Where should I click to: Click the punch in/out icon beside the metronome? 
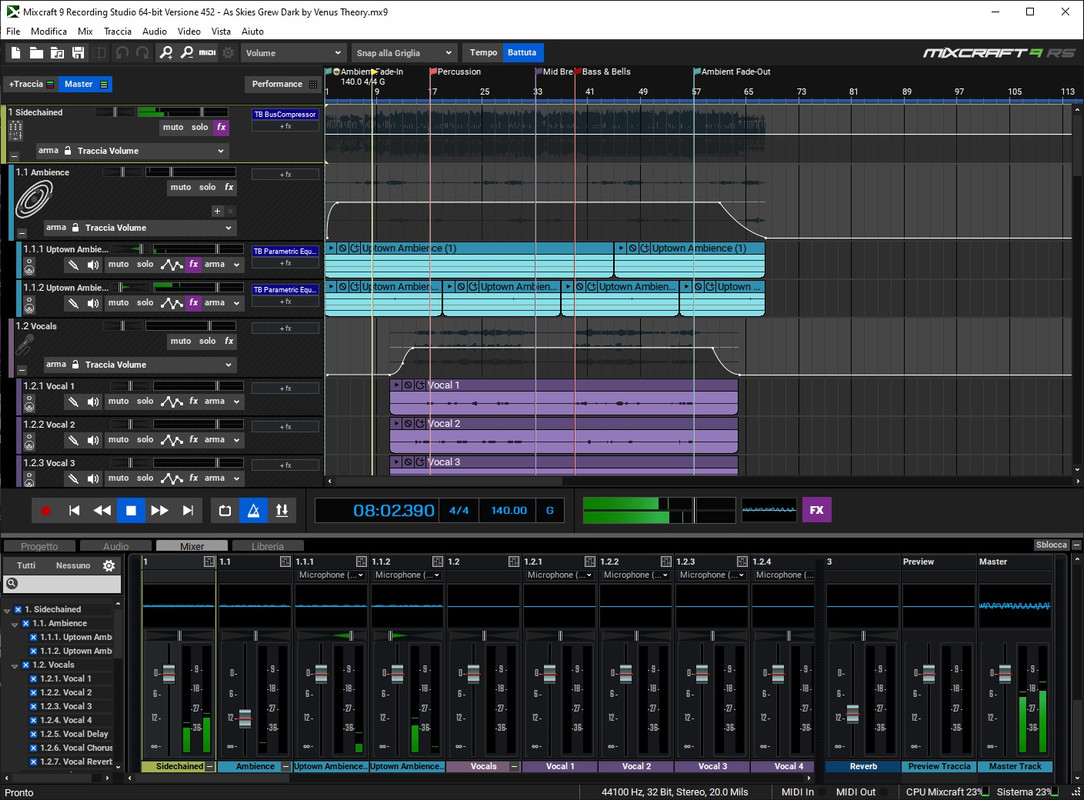click(281, 510)
